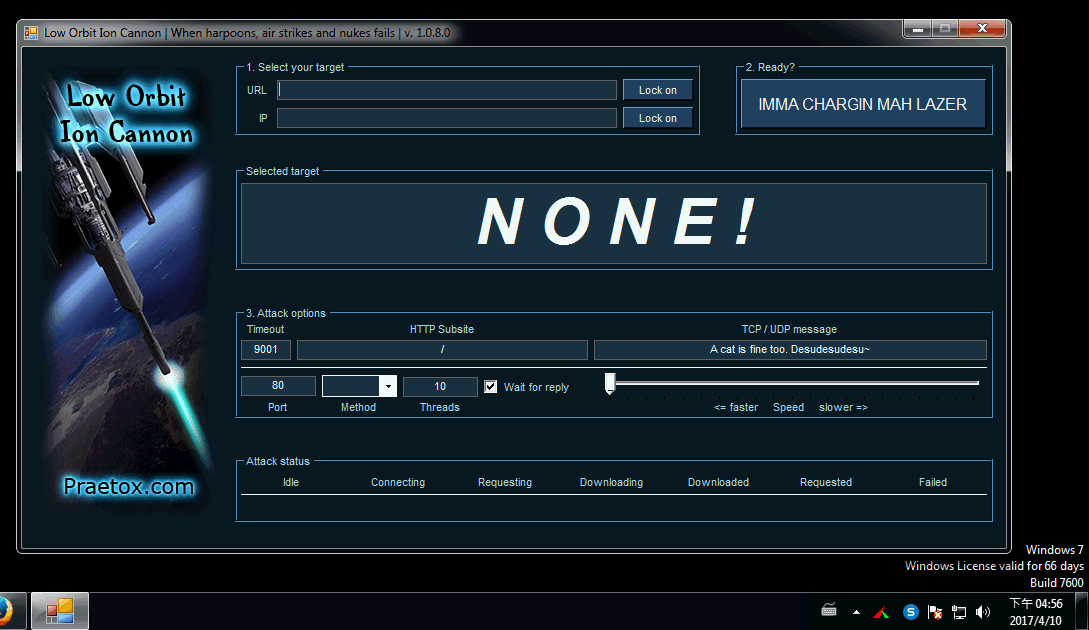Focus the URL input field
The height and width of the screenshot is (630, 1089).
coord(447,90)
